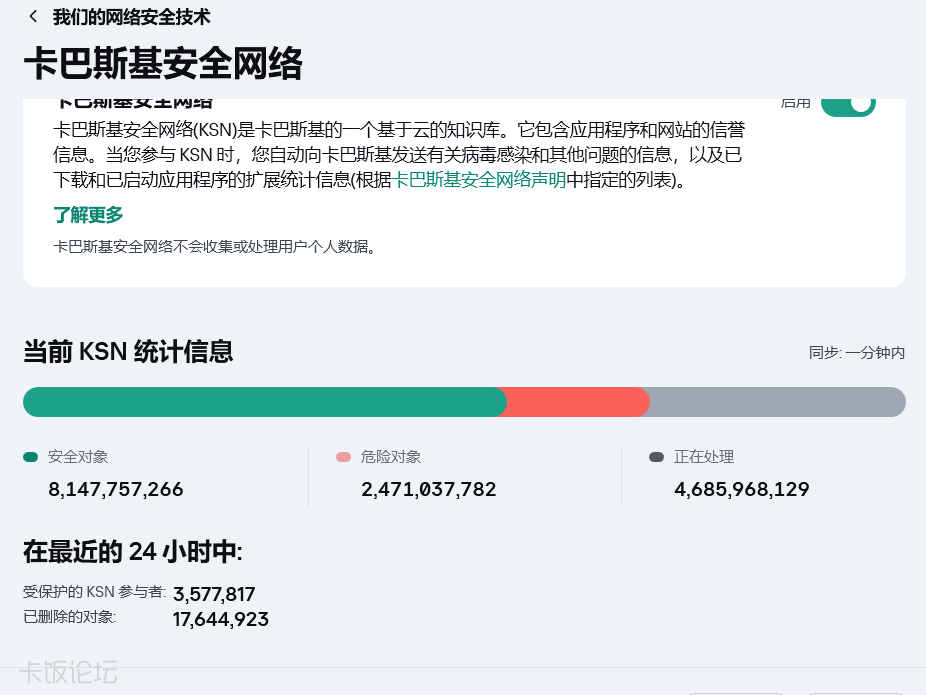Click the 当前 KSN 统计信息 heading
This screenshot has width=926, height=695.
click(x=128, y=352)
